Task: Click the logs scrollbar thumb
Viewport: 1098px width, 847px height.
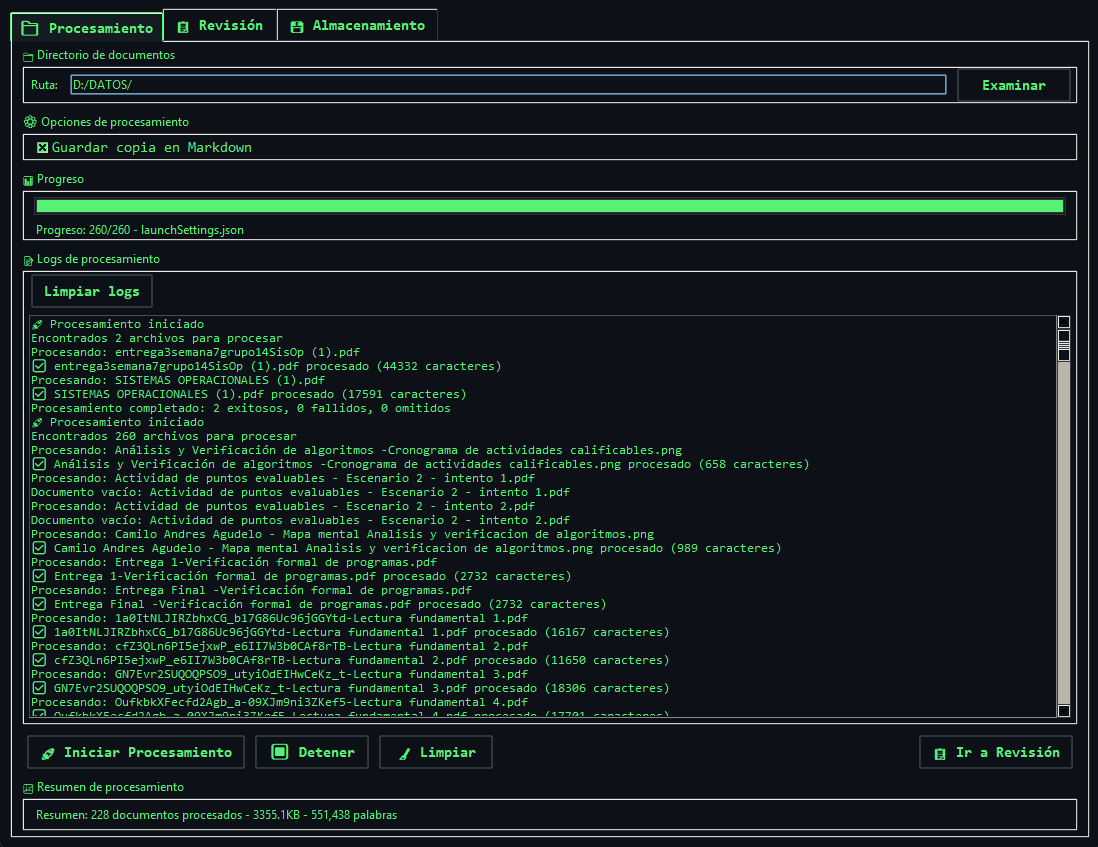Action: pyautogui.click(x=1064, y=346)
